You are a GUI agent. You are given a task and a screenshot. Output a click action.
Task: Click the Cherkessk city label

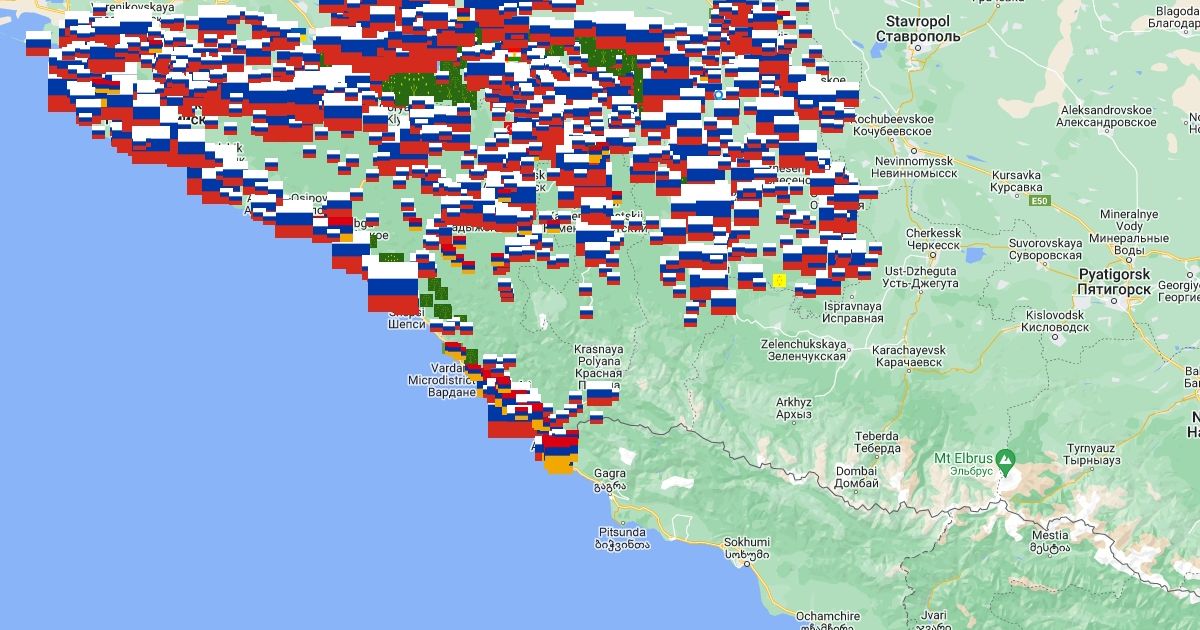933,239
